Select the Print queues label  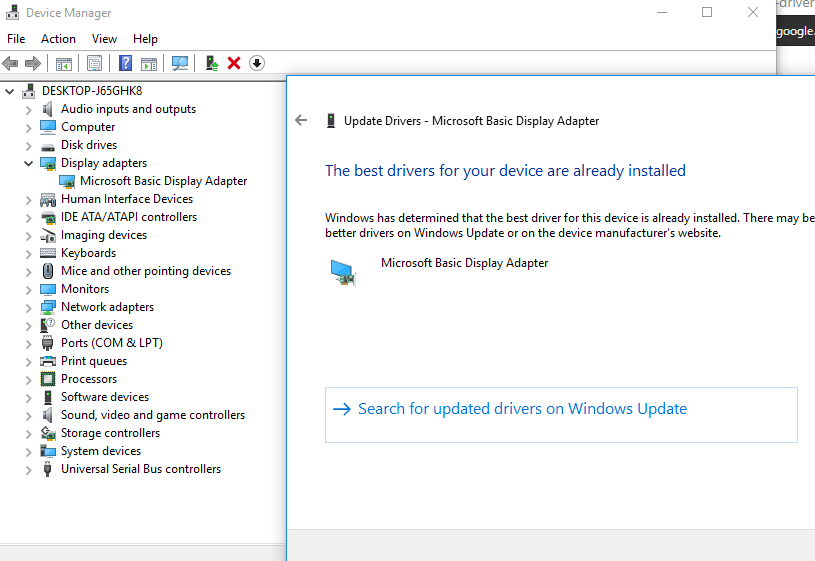94,361
